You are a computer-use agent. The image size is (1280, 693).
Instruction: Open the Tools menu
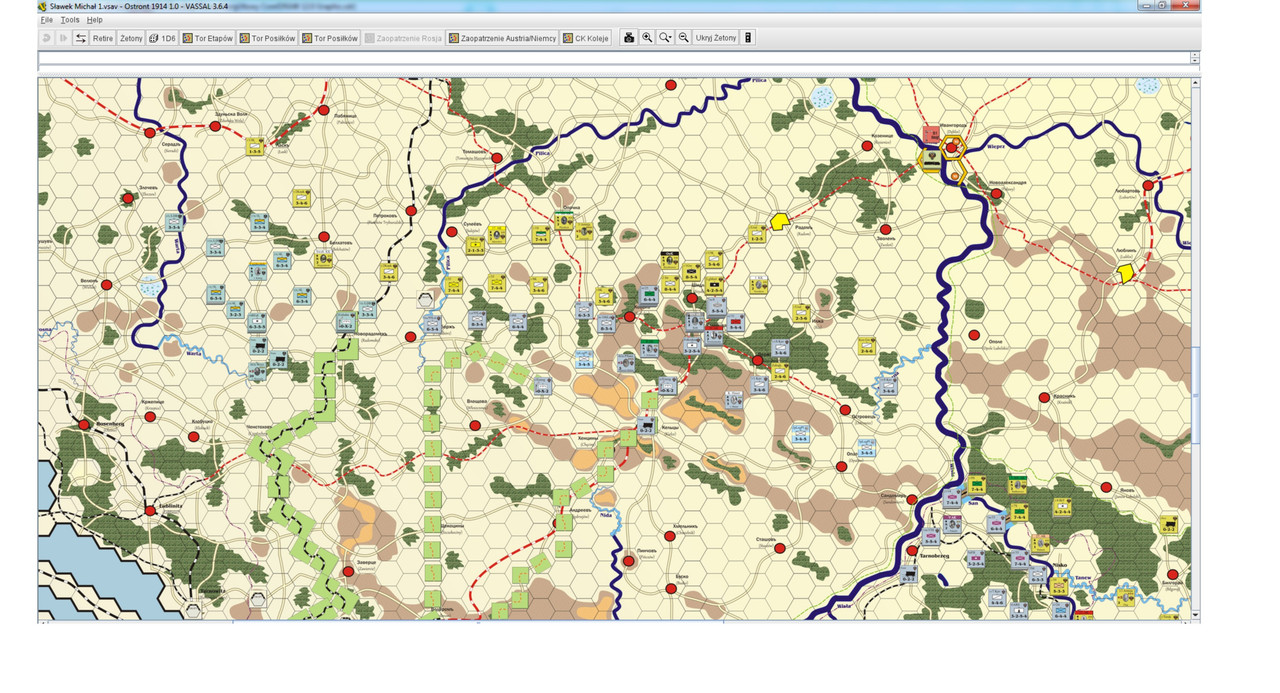point(70,20)
